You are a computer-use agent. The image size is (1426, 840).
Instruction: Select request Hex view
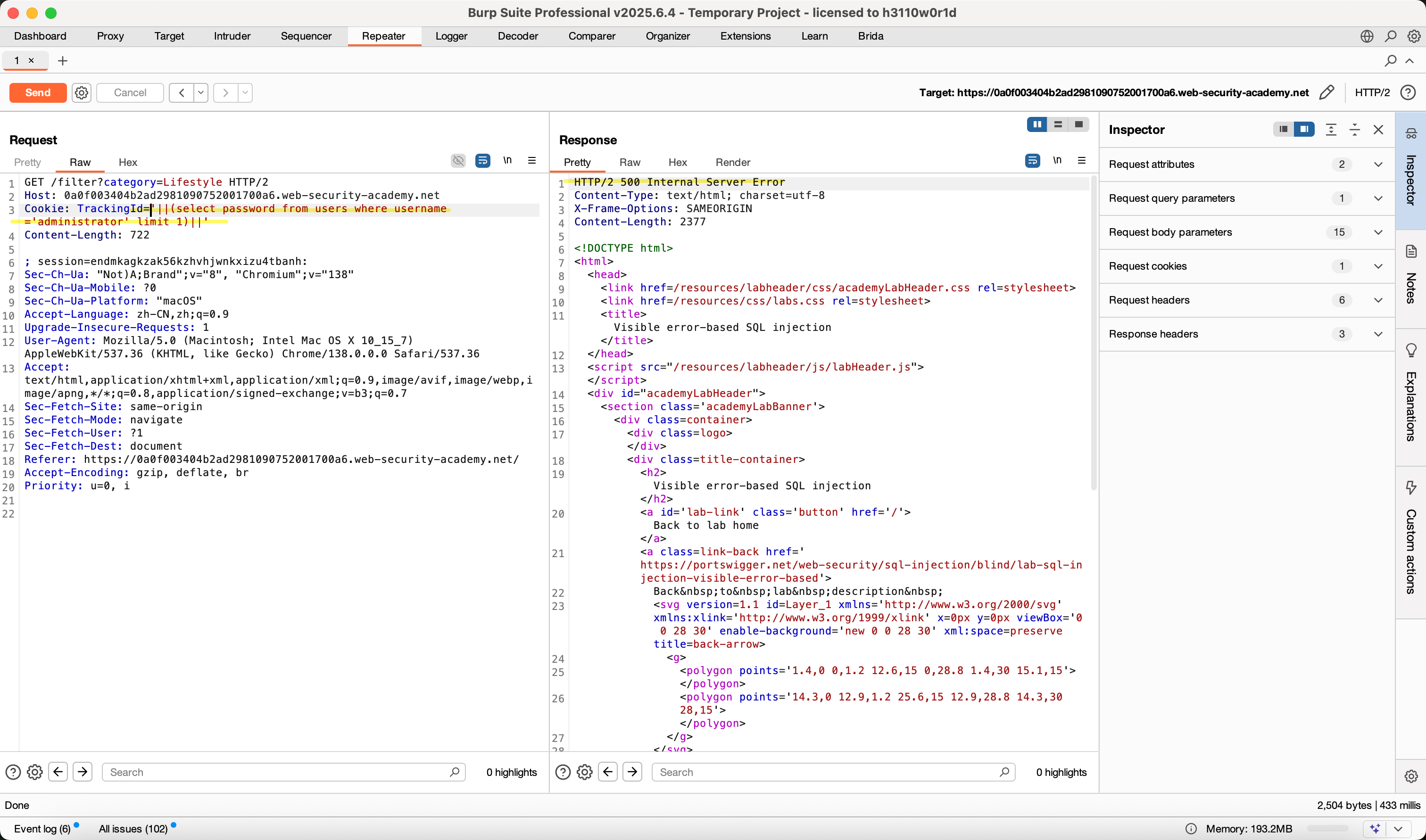(x=128, y=163)
